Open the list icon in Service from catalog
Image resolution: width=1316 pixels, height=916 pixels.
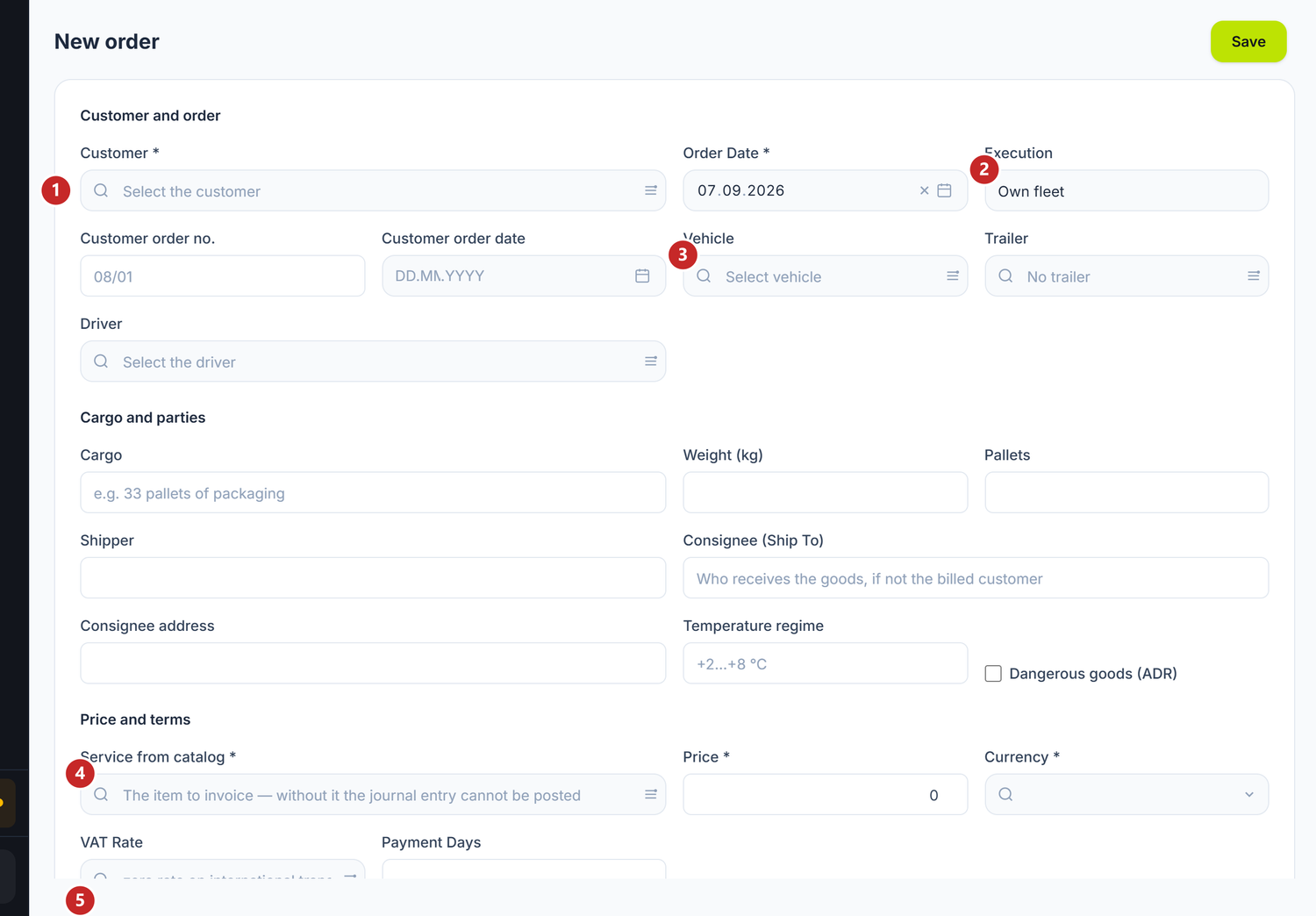651,794
